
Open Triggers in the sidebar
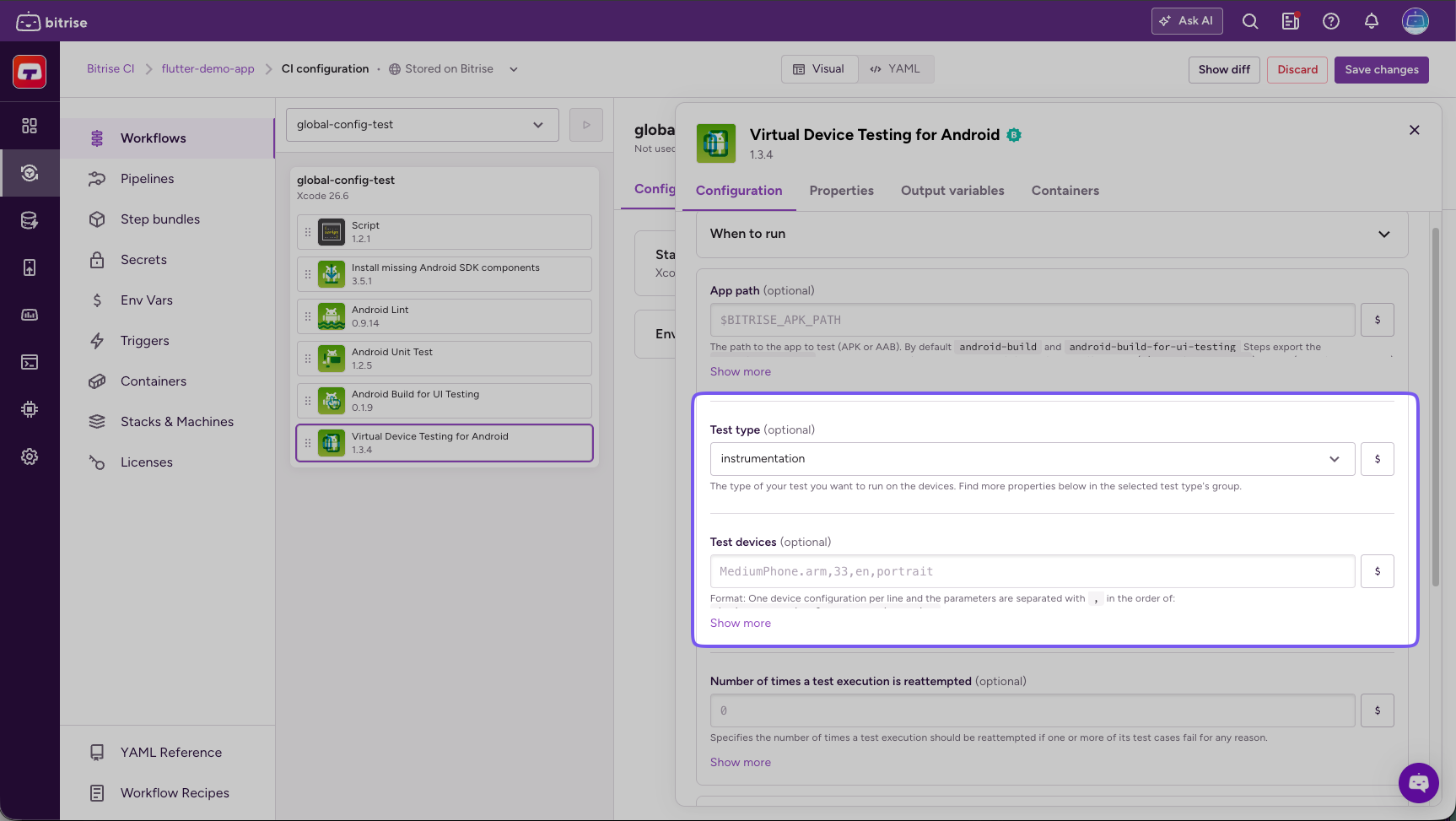(x=167, y=341)
